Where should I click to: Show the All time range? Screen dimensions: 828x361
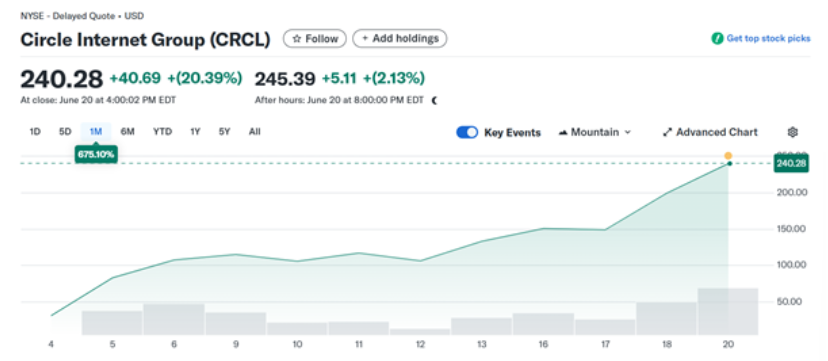tap(255, 131)
